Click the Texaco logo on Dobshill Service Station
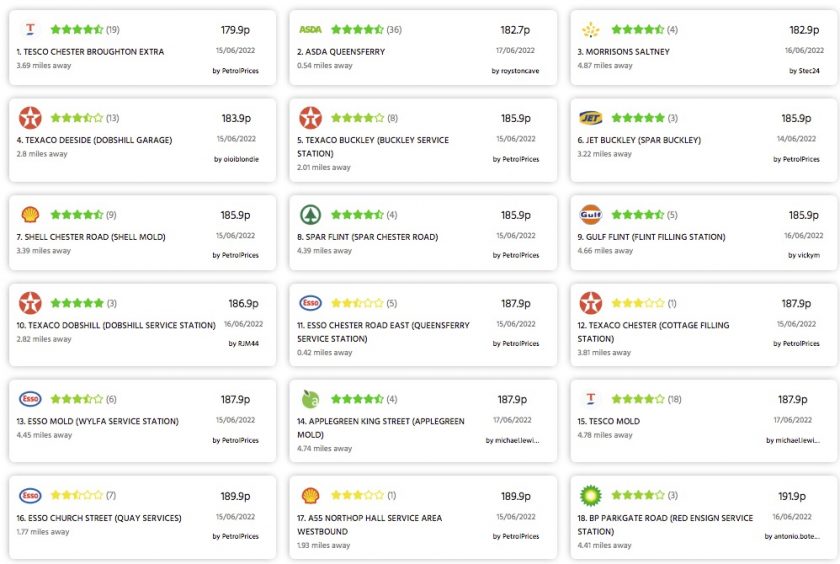This screenshot has width=840, height=564. pyautogui.click(x=31, y=303)
